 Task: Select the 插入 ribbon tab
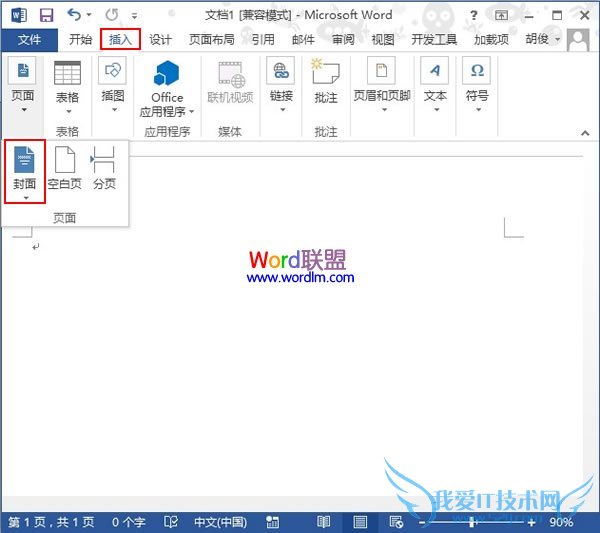[x=120, y=39]
